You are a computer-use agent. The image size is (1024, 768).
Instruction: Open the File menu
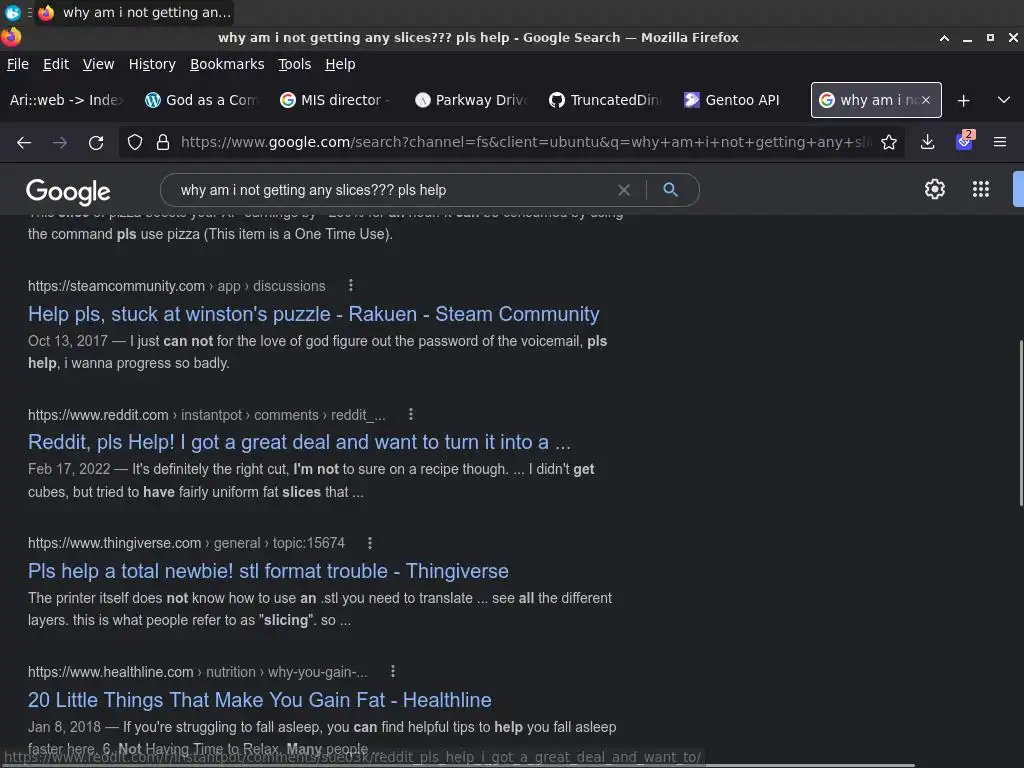18,64
